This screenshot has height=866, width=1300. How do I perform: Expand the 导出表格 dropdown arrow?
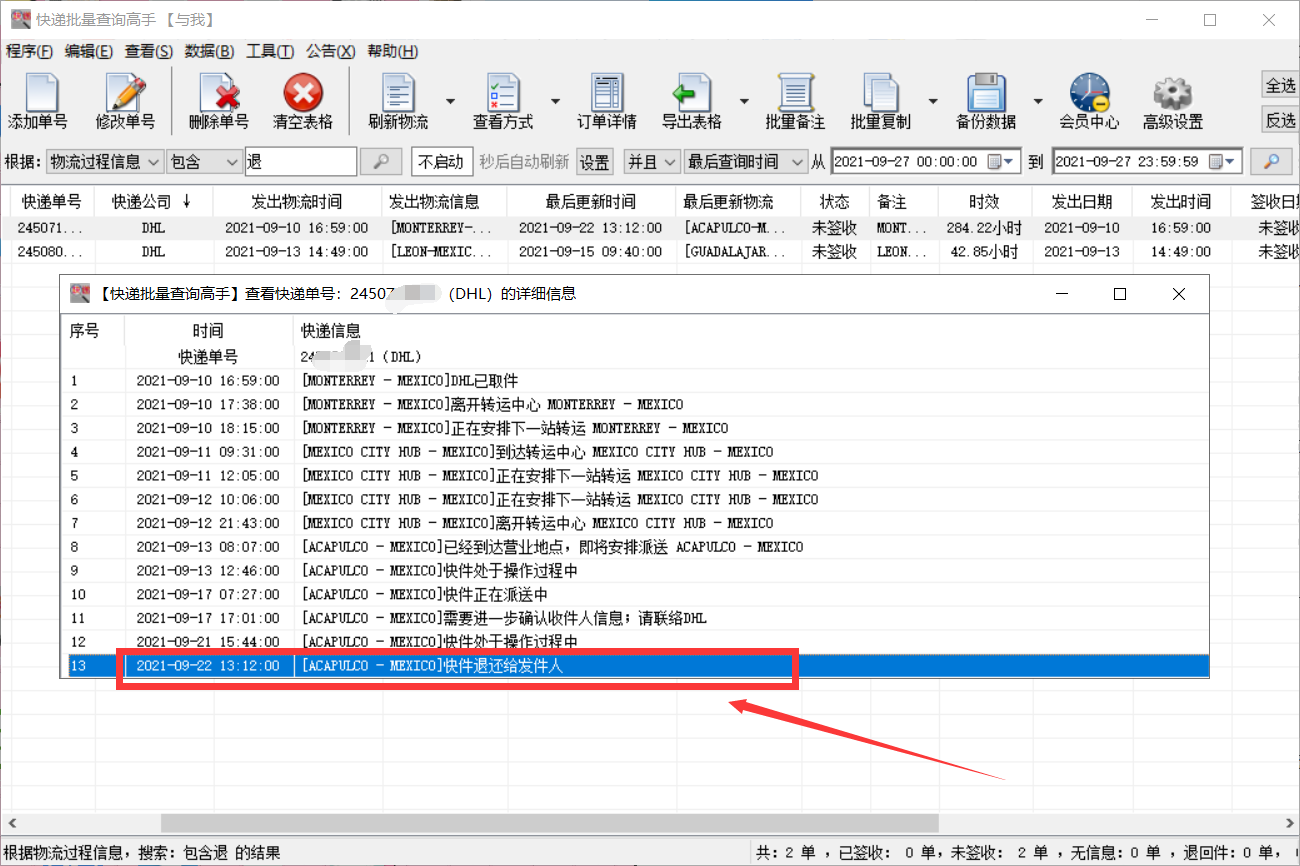(x=744, y=101)
